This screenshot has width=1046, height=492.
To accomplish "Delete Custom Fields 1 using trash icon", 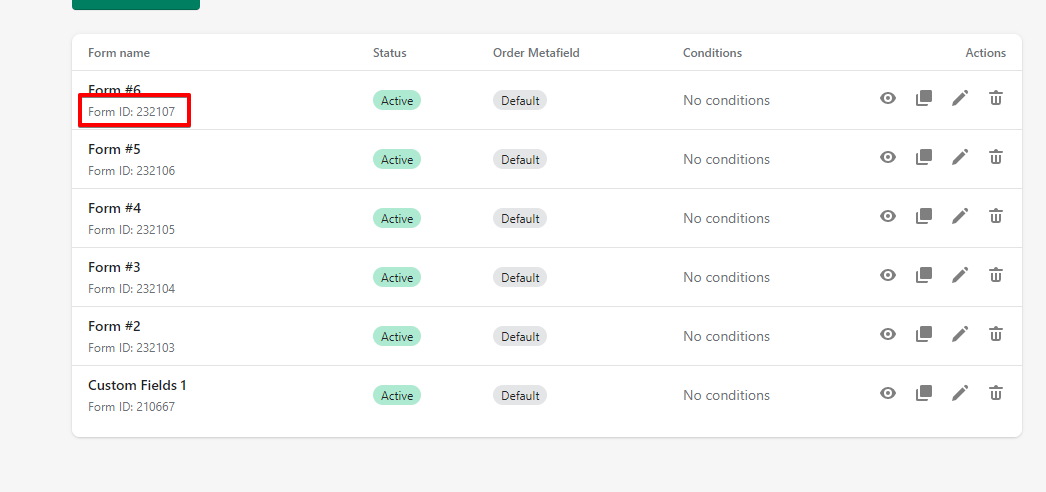I will point(995,393).
